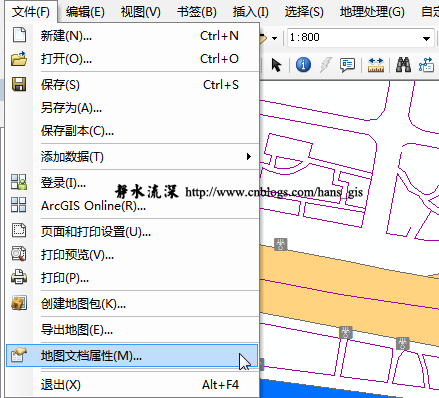Open the 插入(I) menu
The width and height of the screenshot is (439, 398).
pos(250,12)
